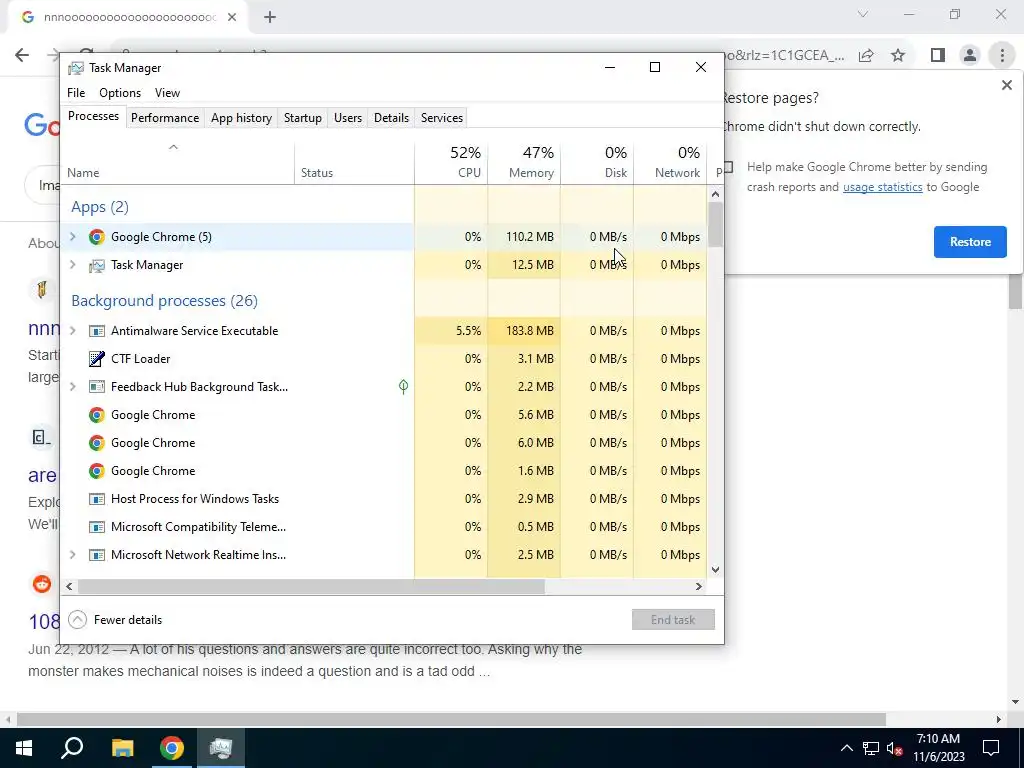Viewport: 1024px width, 768px height.
Task: Open the Windows Start menu
Action: point(24,748)
